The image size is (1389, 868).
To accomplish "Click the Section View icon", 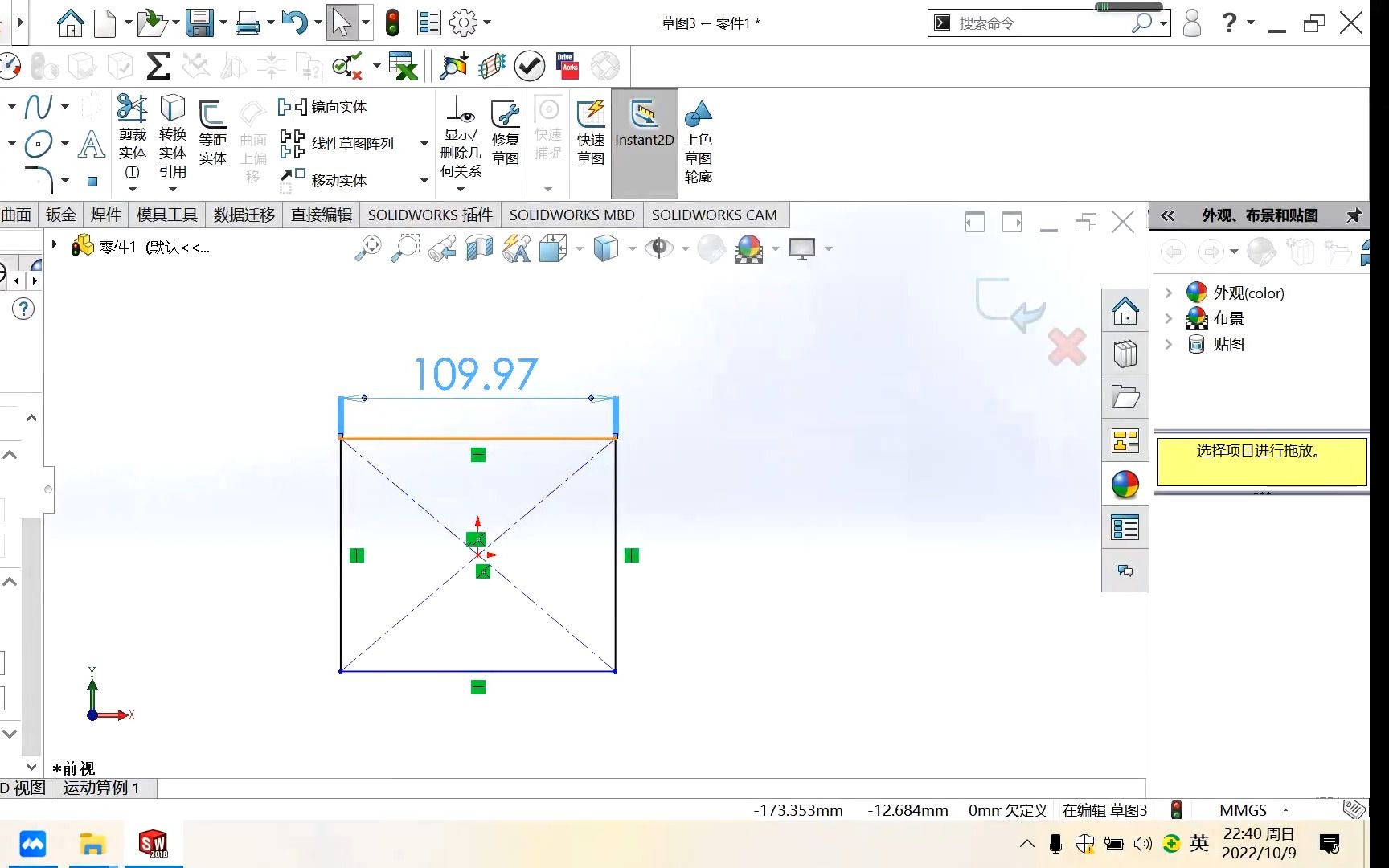I will (x=478, y=248).
